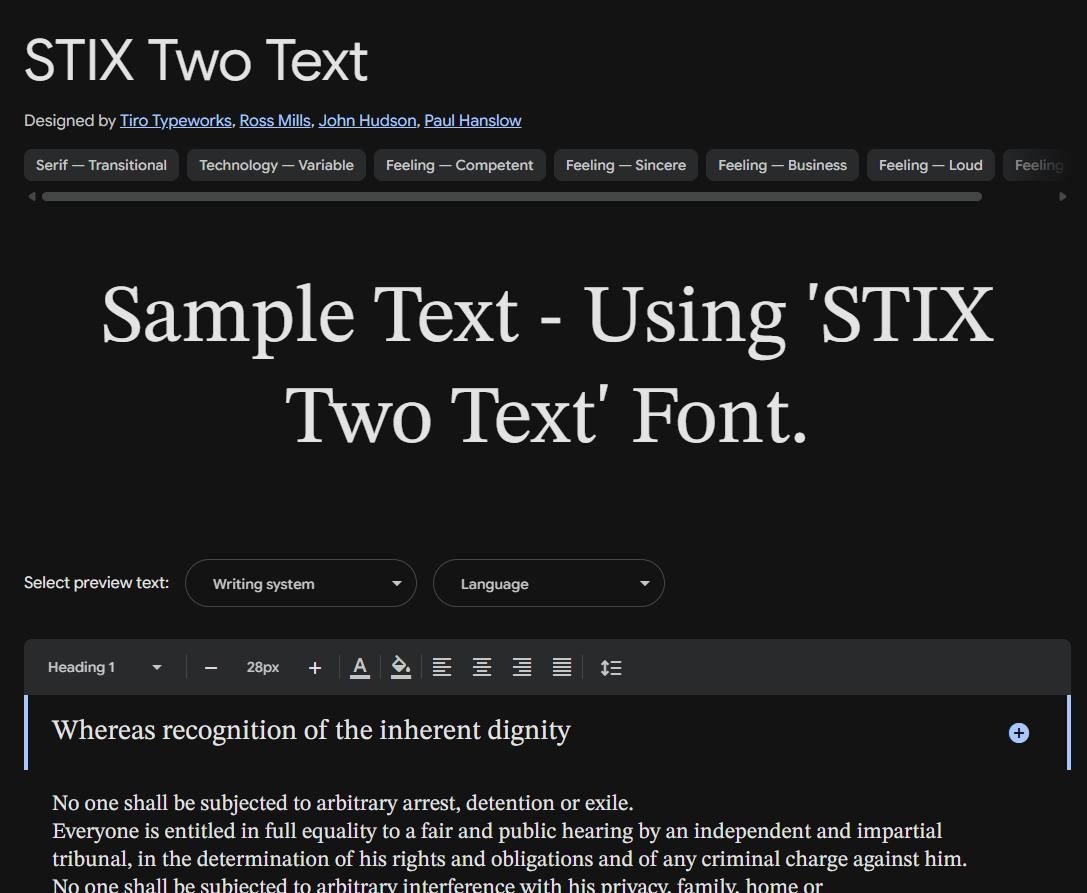The height and width of the screenshot is (893, 1087).
Task: Center align preview text
Action: (x=482, y=668)
